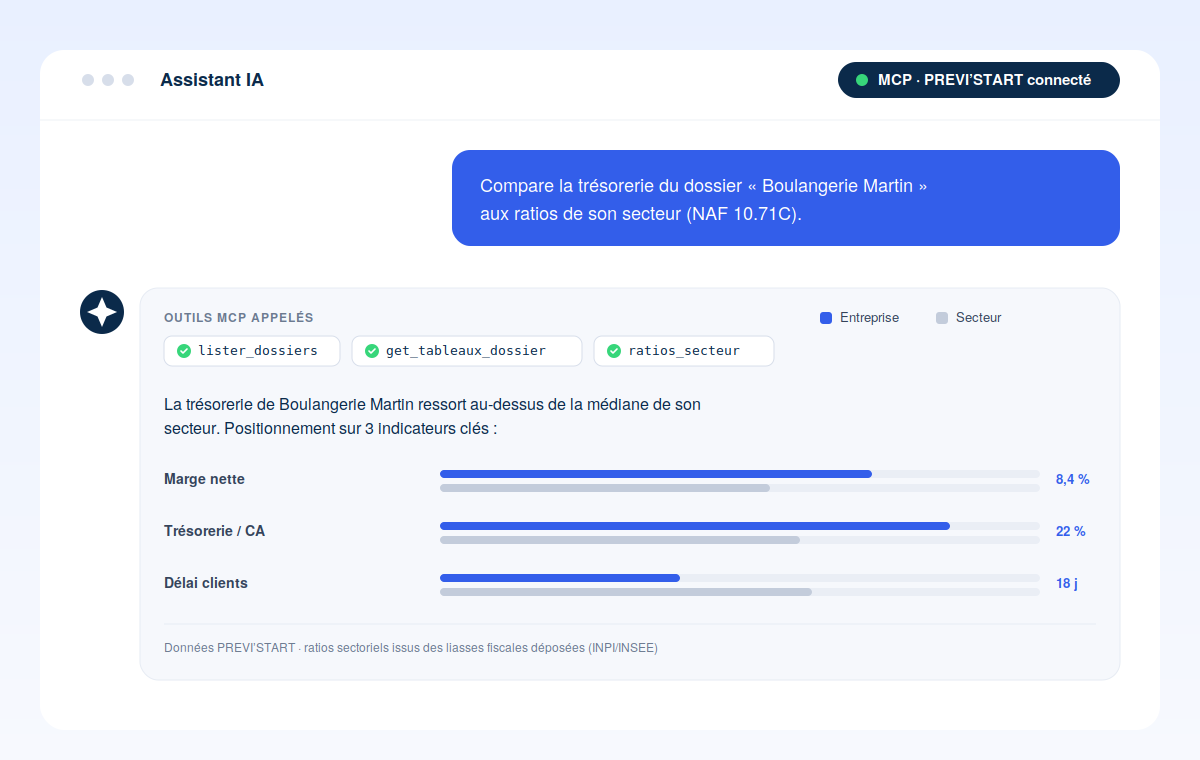
Task: Click the gray Secteur legend swatch
Action: click(942, 318)
